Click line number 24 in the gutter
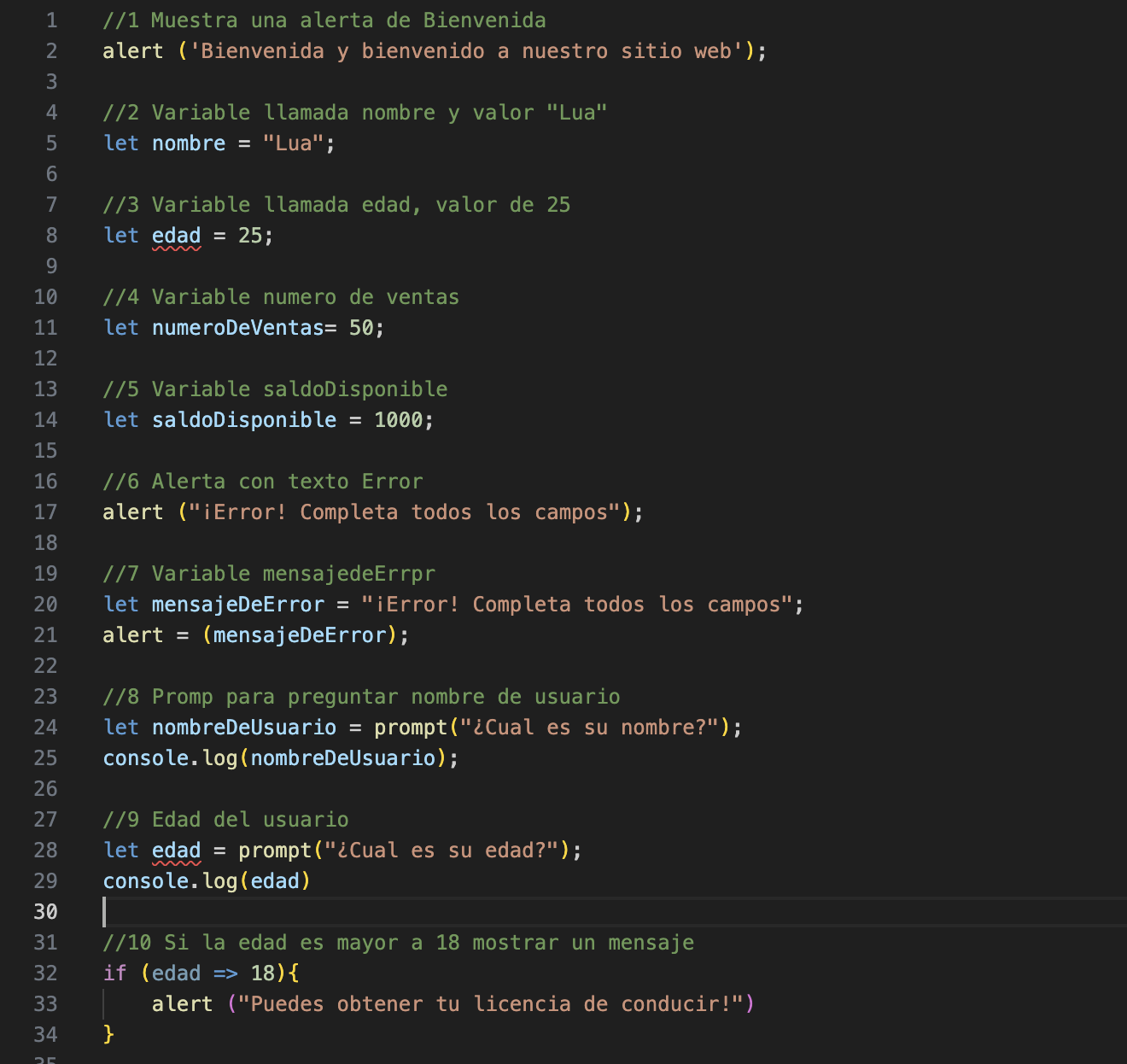Image resolution: width=1127 pixels, height=1064 pixels. 45,728
